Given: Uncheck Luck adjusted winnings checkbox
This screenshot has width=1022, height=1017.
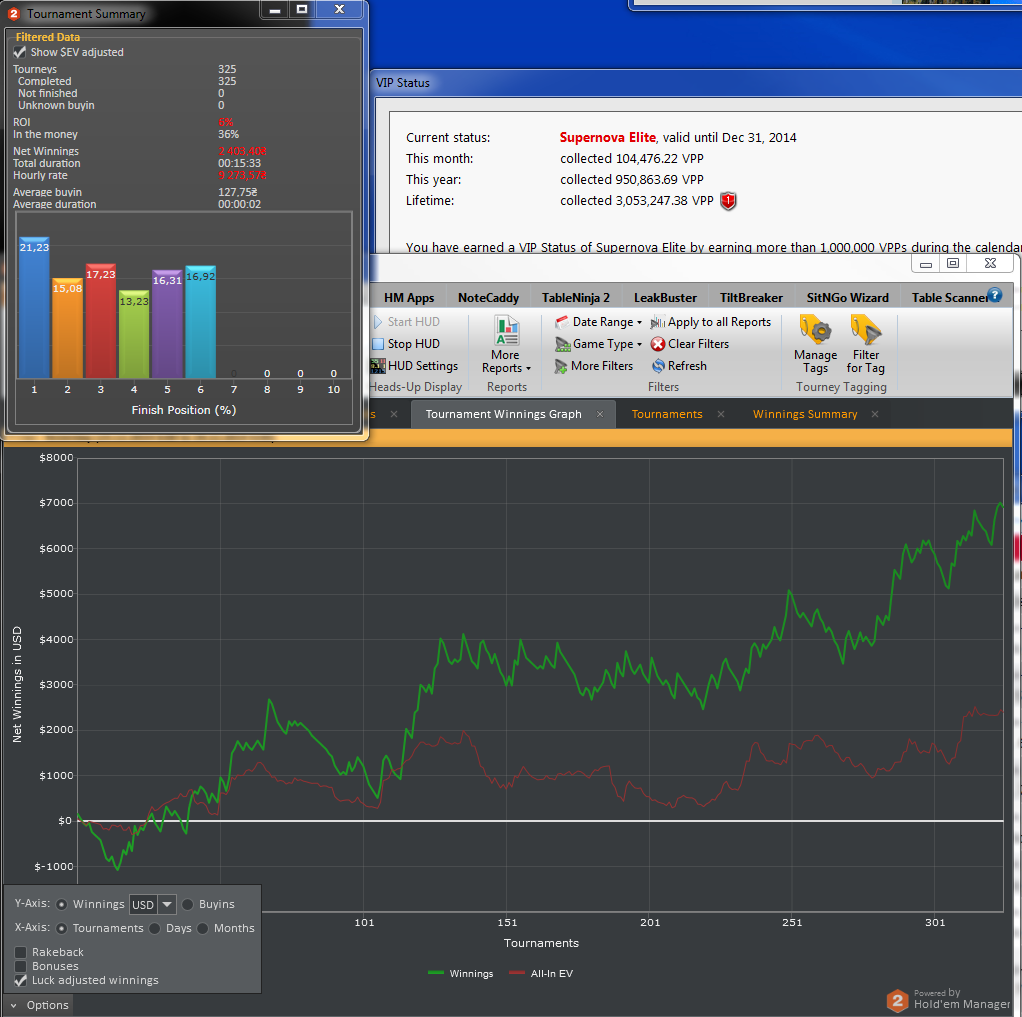Looking at the screenshot, I should 21,980.
